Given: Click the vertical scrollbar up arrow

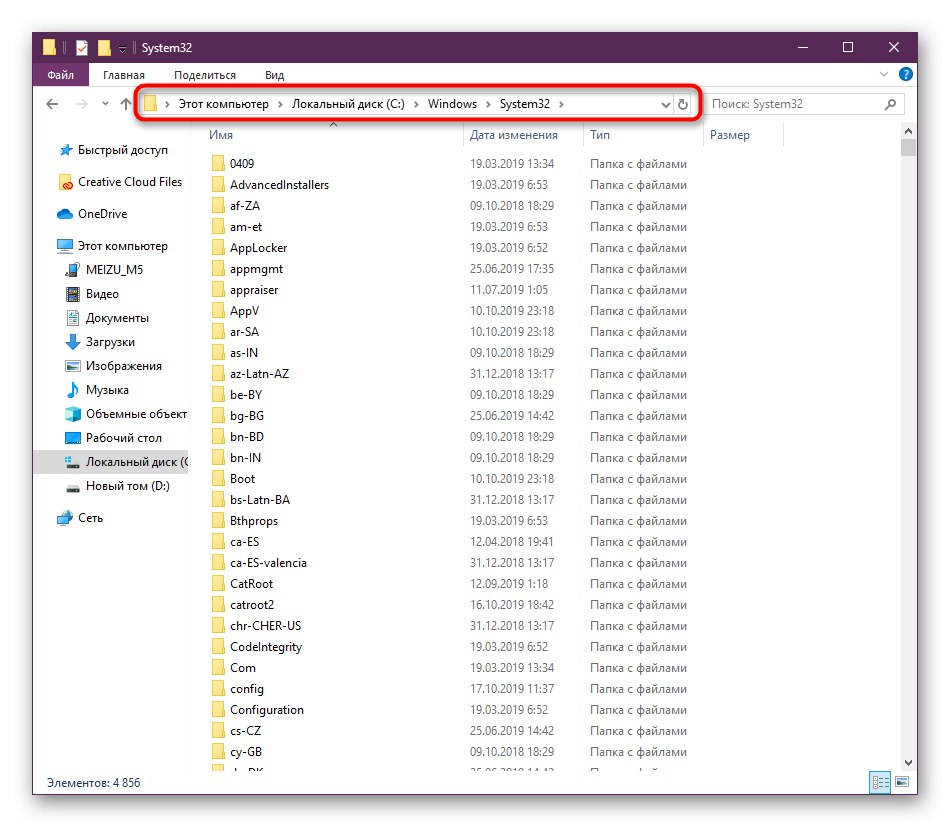Looking at the screenshot, I should click(x=908, y=131).
